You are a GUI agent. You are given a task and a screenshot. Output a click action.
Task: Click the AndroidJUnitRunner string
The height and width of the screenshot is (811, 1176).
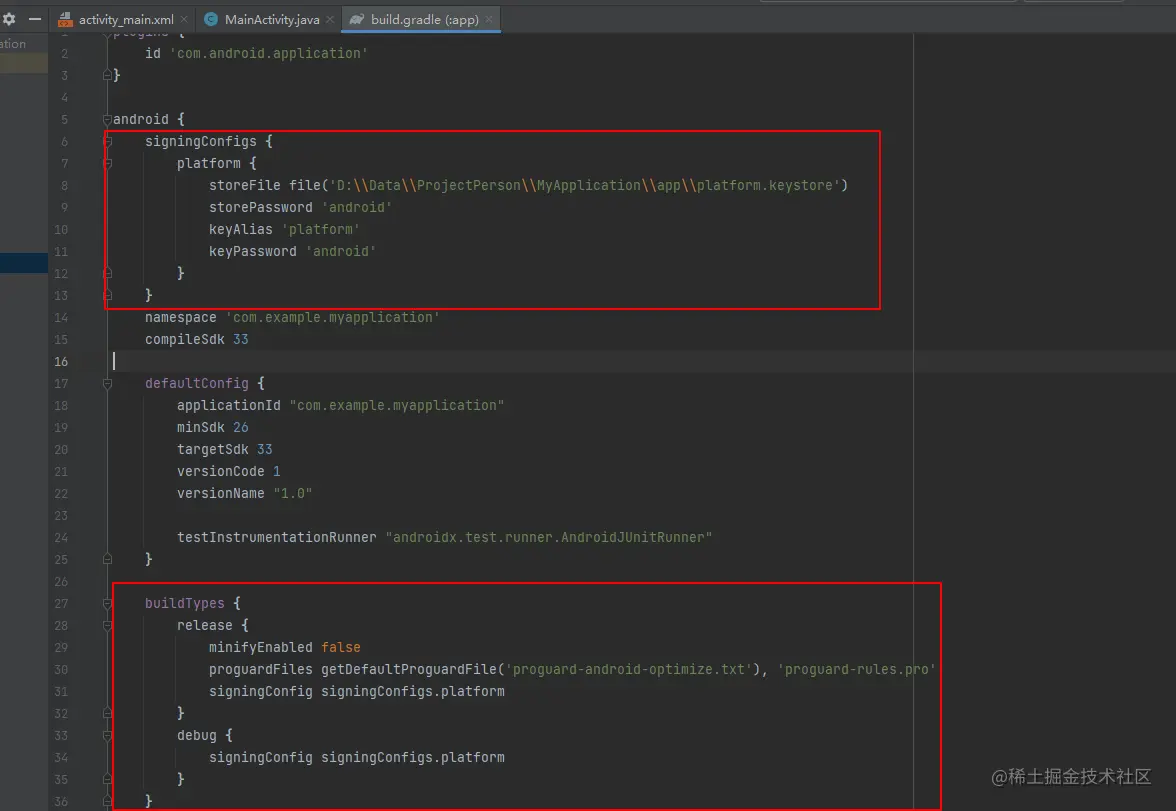[x=548, y=537]
